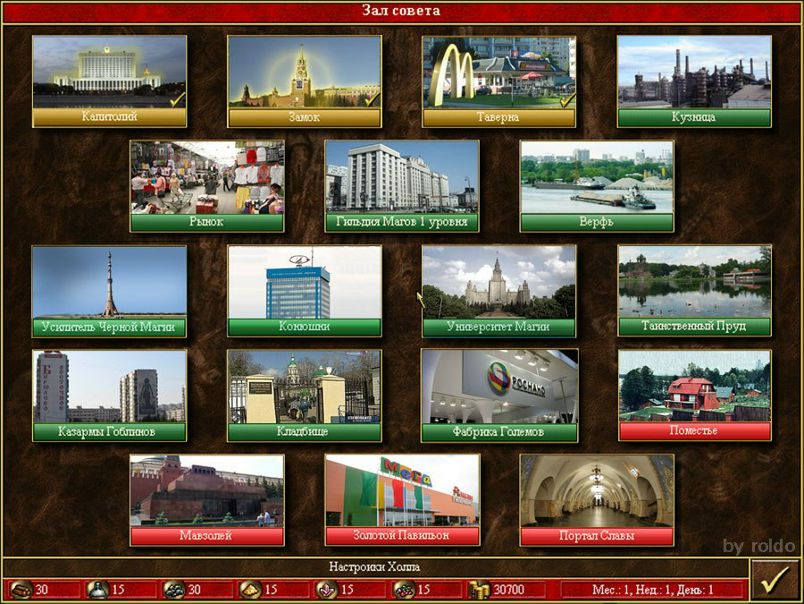Click the ore resource icon

(174, 590)
